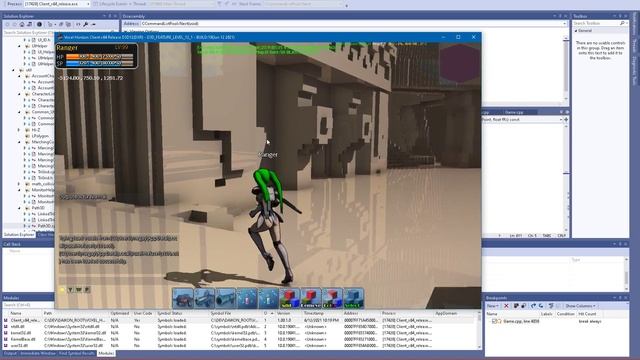Viewport: 640px width, 360px height.
Task: Collapse the util folder in Solution Explorer
Action: tap(13, 70)
